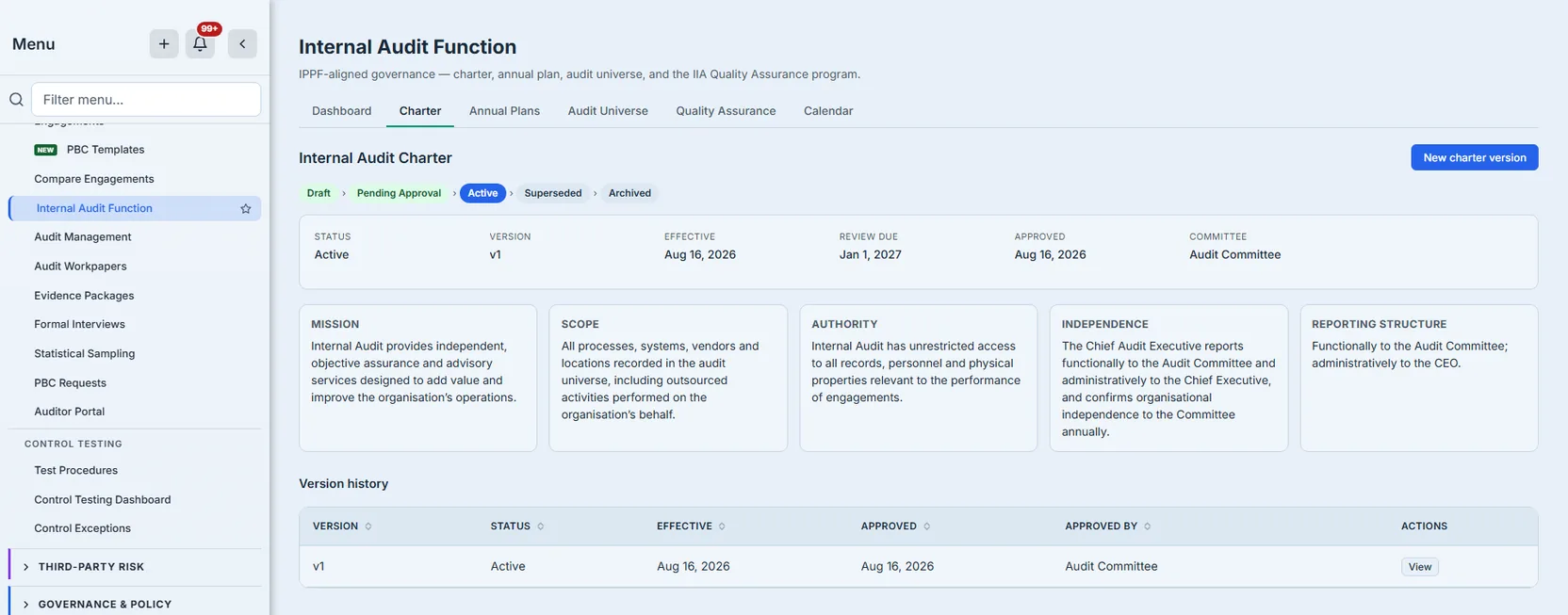Focus the Filter menu input field

click(x=146, y=100)
